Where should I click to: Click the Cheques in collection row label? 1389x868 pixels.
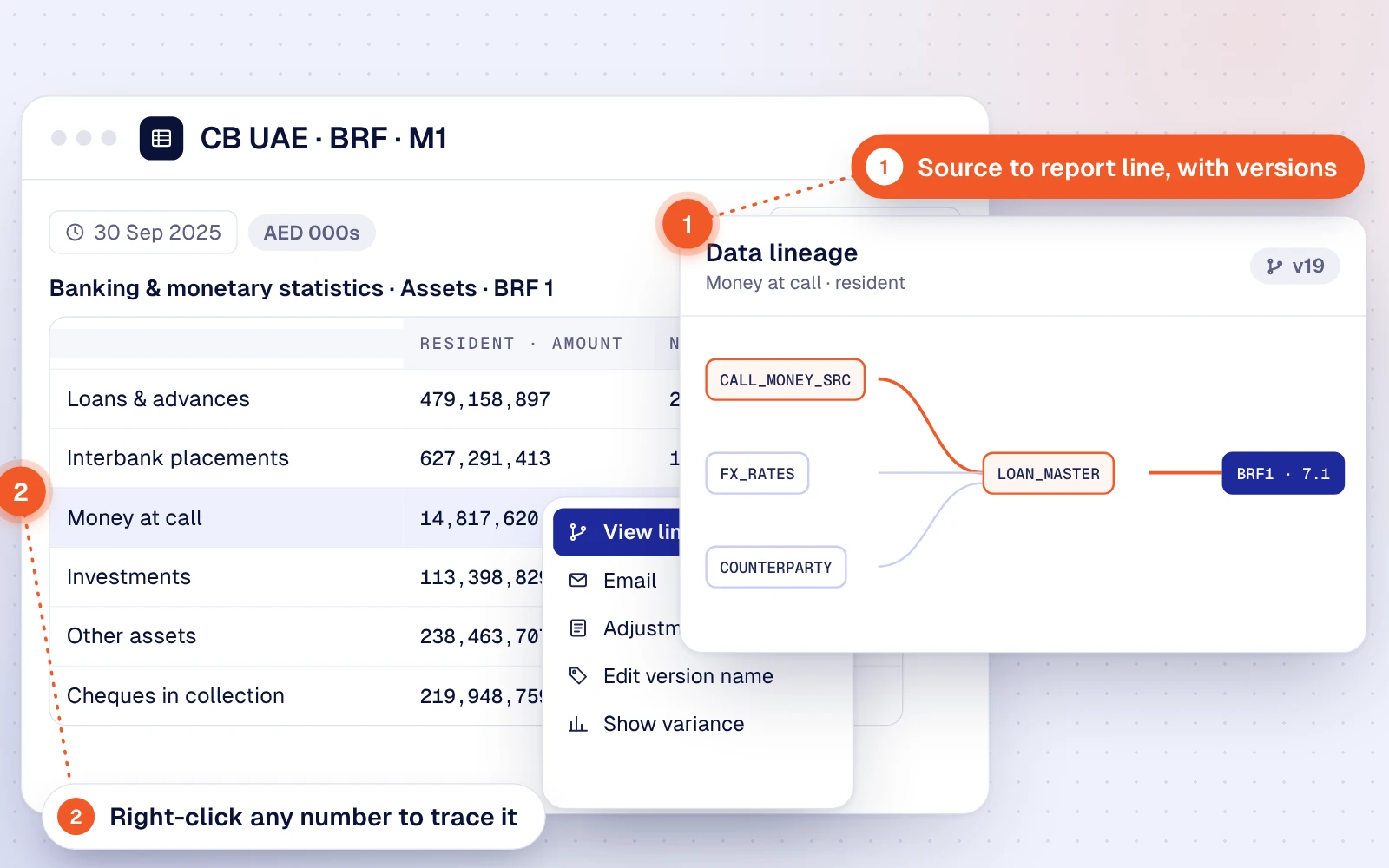[x=175, y=696]
